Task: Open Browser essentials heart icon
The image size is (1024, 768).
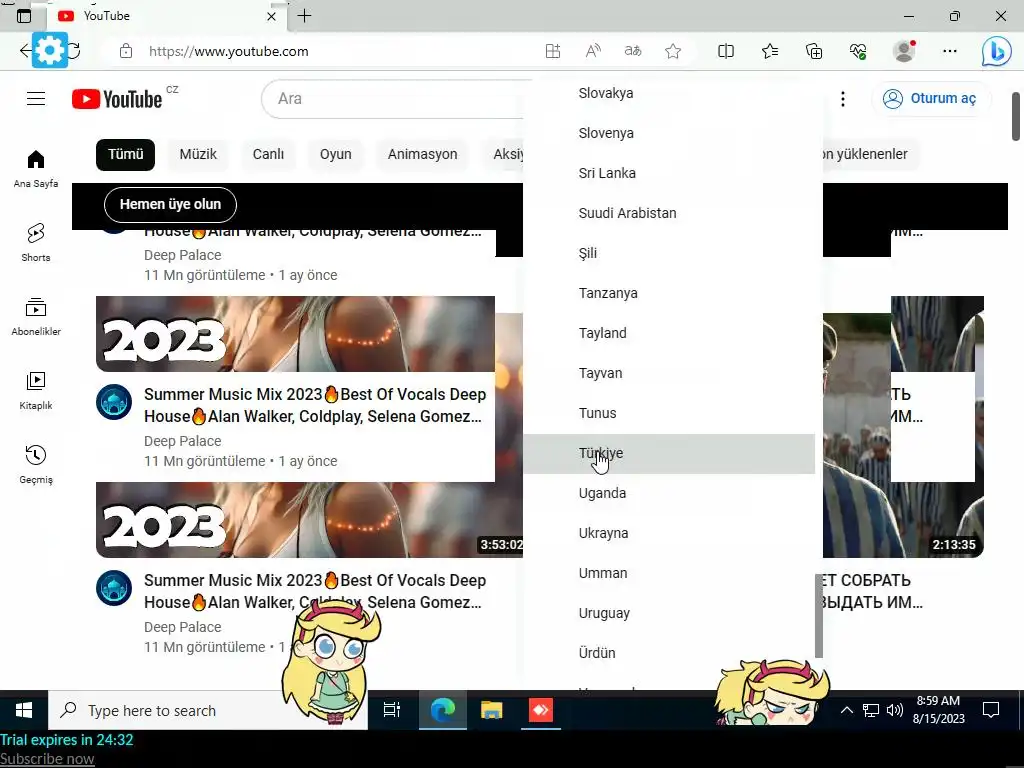Action: [x=858, y=51]
